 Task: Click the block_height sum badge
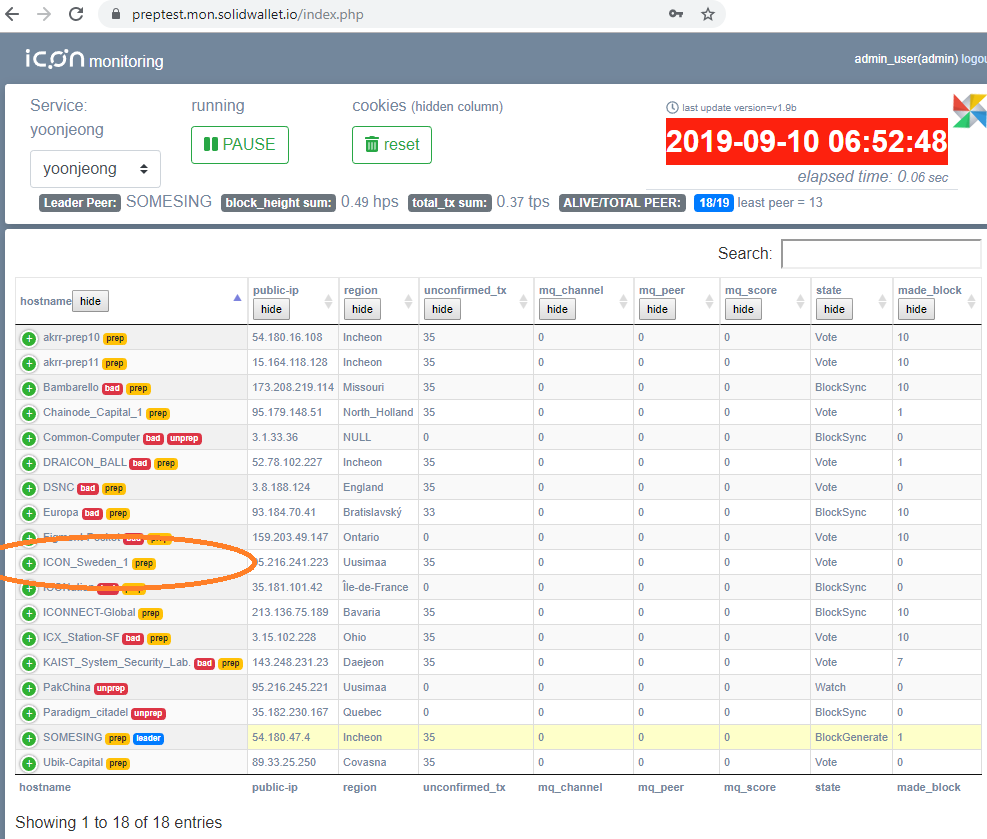click(278, 203)
